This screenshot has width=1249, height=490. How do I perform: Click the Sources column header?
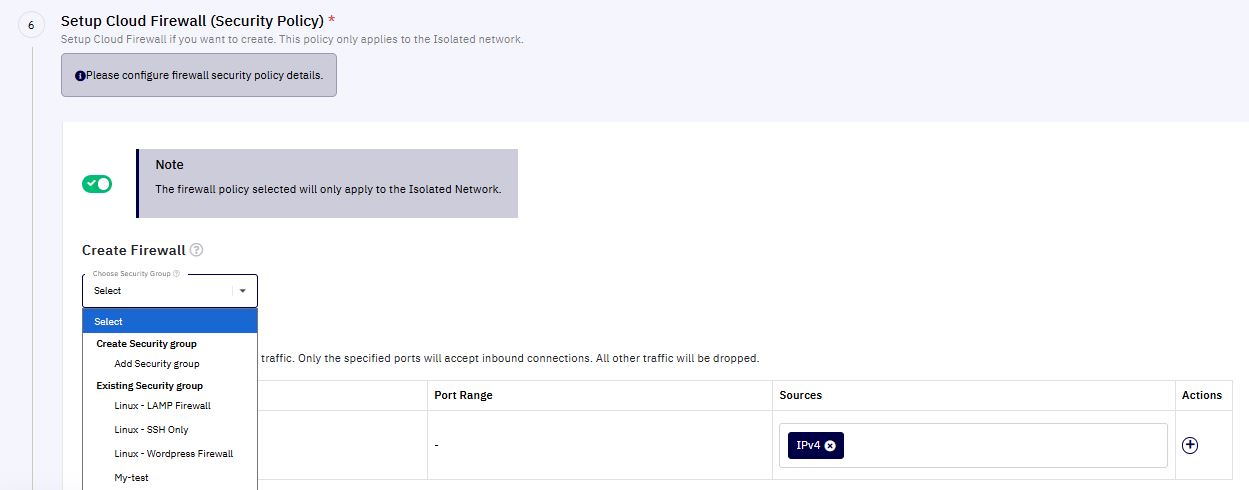coord(801,395)
